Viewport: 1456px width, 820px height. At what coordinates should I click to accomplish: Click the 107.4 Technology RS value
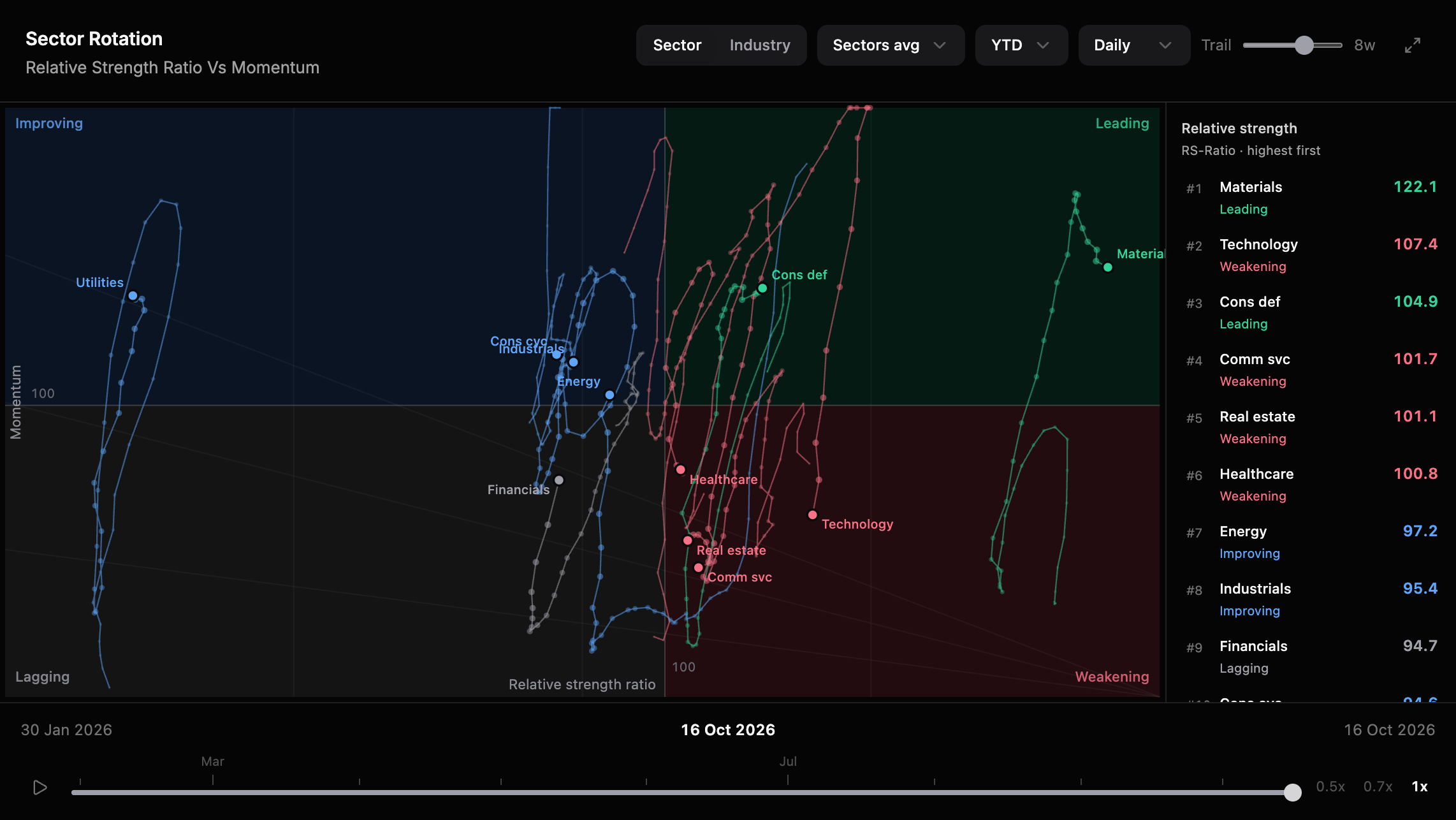pos(1415,244)
